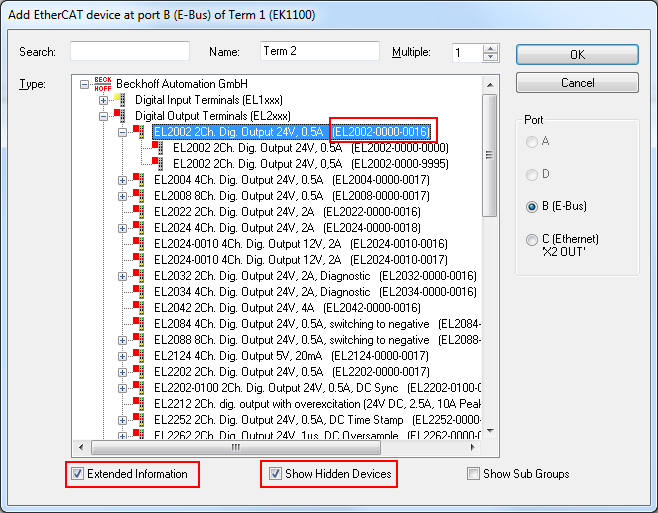Select EL2002 (EL2002-0000-0000) tree entry

pyautogui.click(x=311, y=148)
